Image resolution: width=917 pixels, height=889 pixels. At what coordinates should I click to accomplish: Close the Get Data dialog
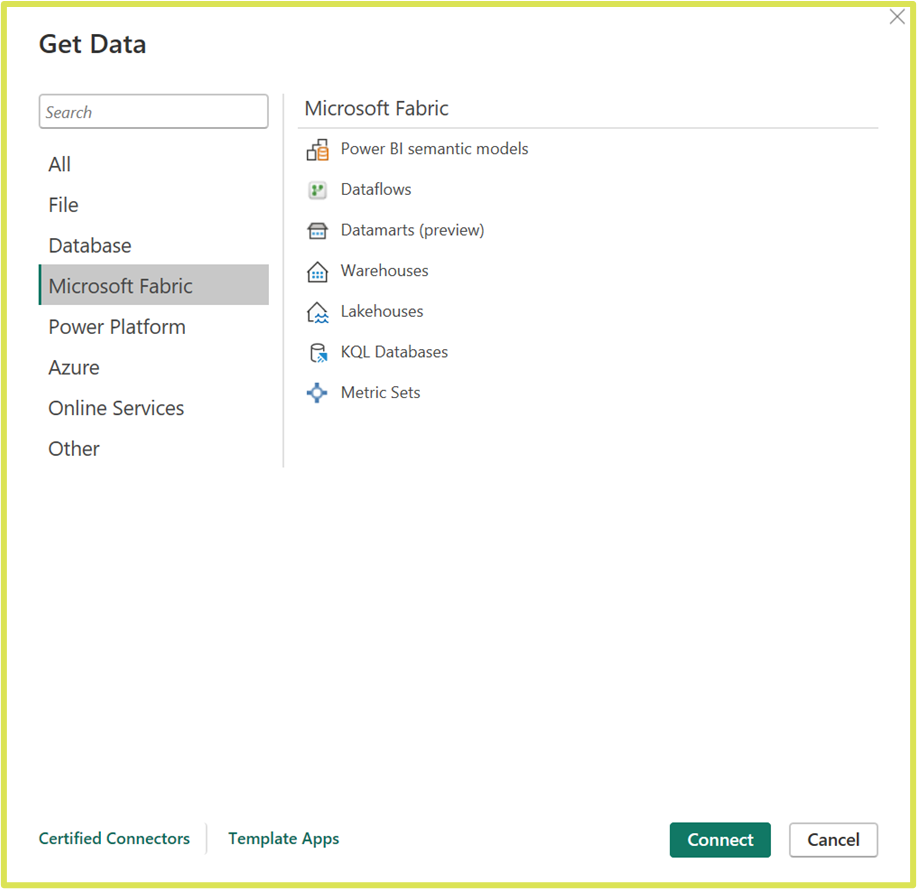pos(897,17)
